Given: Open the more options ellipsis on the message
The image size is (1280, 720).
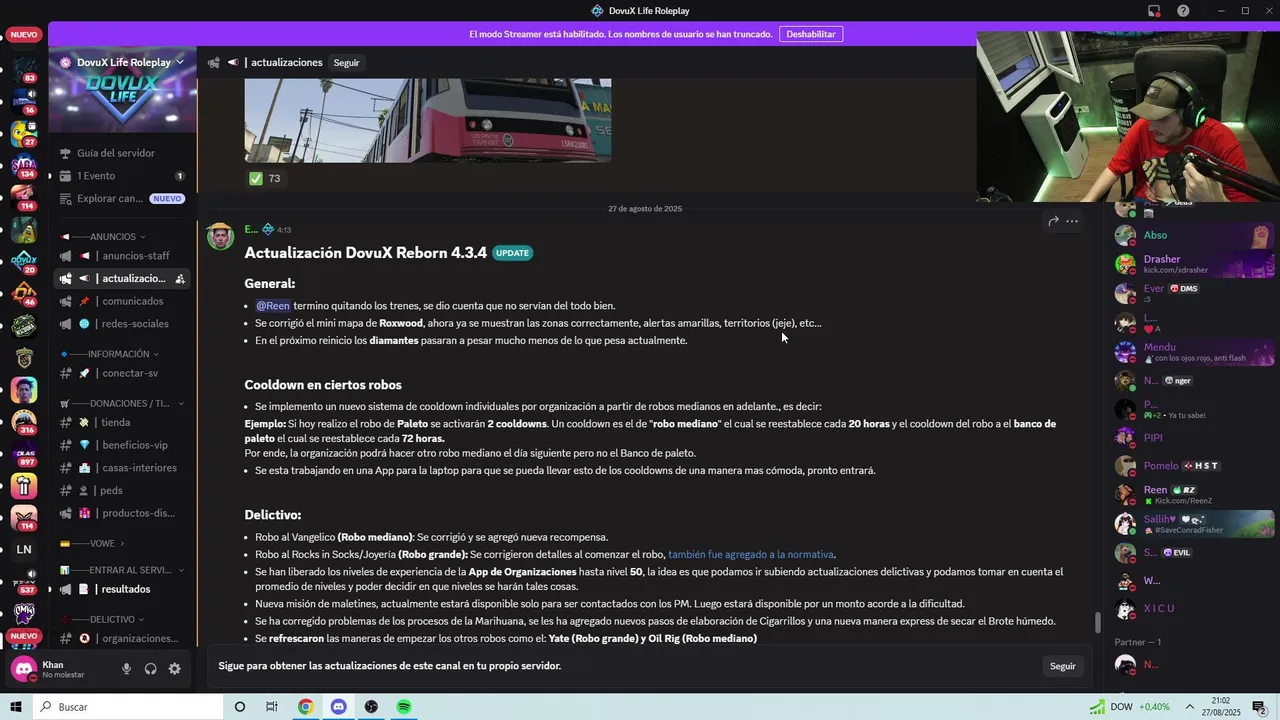Looking at the screenshot, I should click(1072, 221).
